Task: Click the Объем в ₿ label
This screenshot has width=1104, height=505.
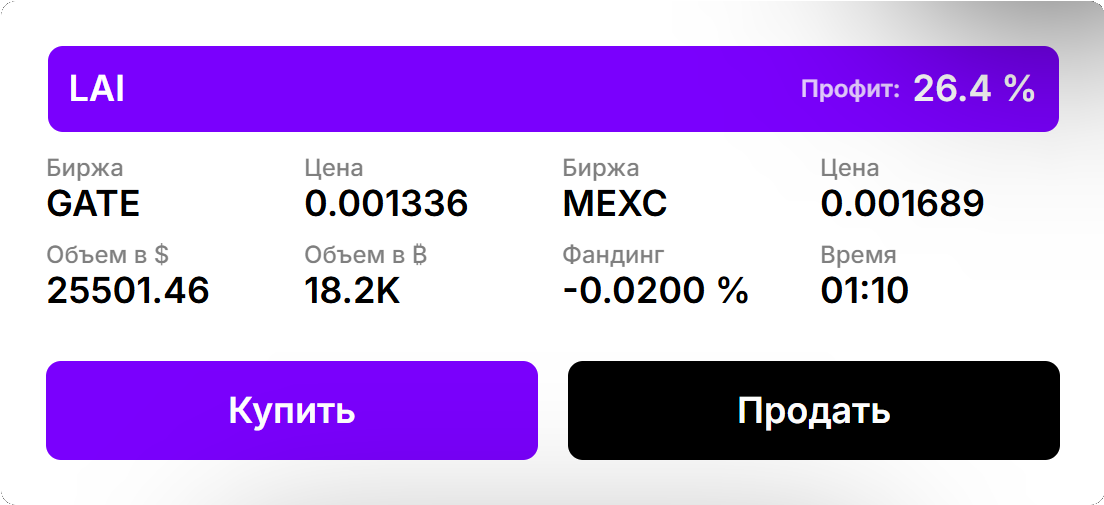Action: click(366, 254)
